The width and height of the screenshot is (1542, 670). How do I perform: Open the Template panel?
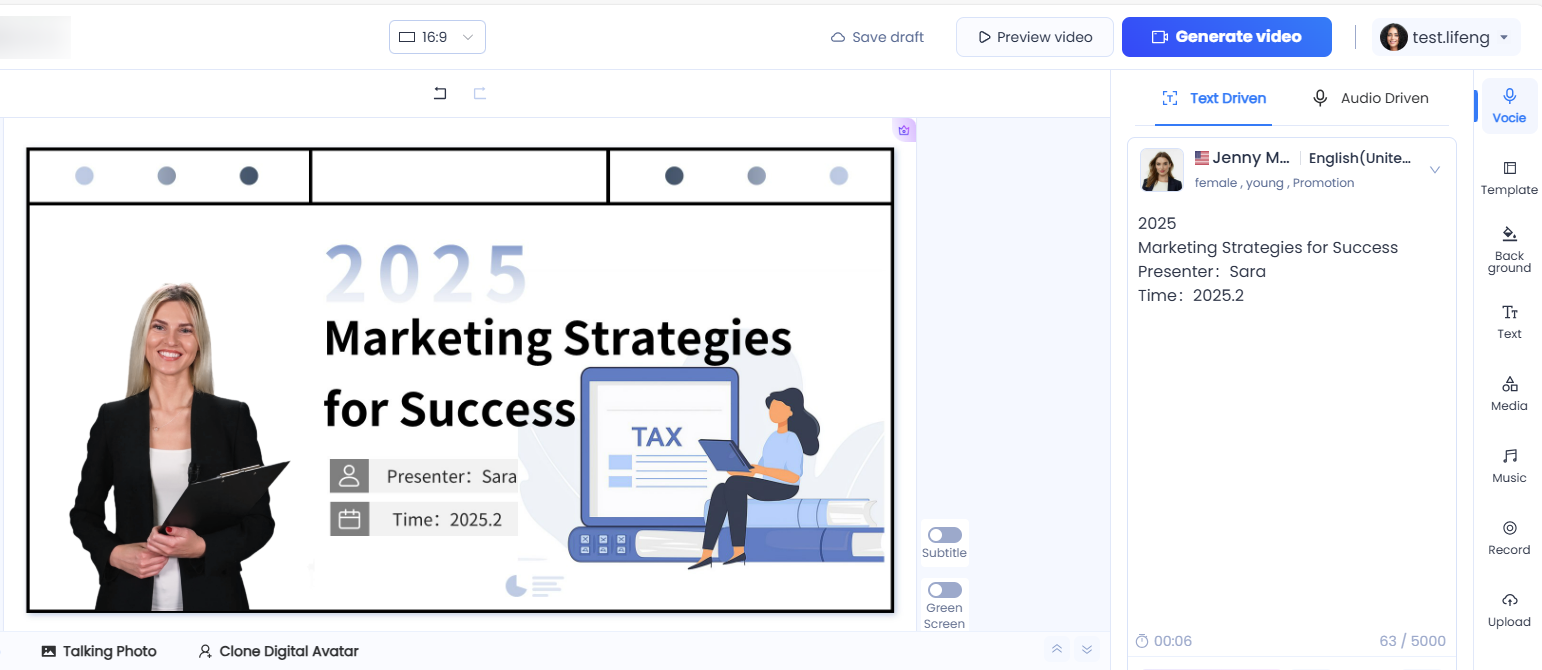(x=1509, y=177)
